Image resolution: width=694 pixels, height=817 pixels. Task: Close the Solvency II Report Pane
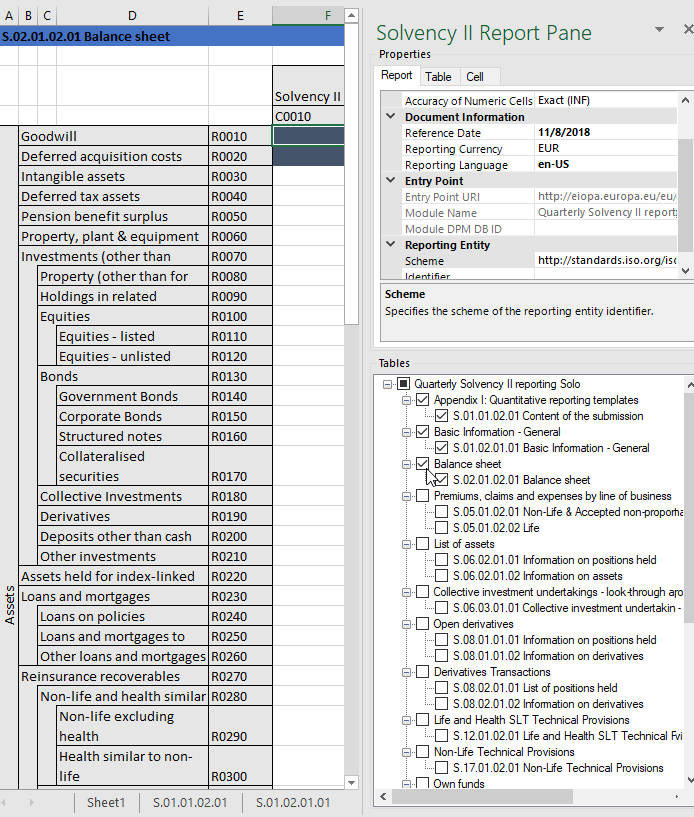point(687,30)
